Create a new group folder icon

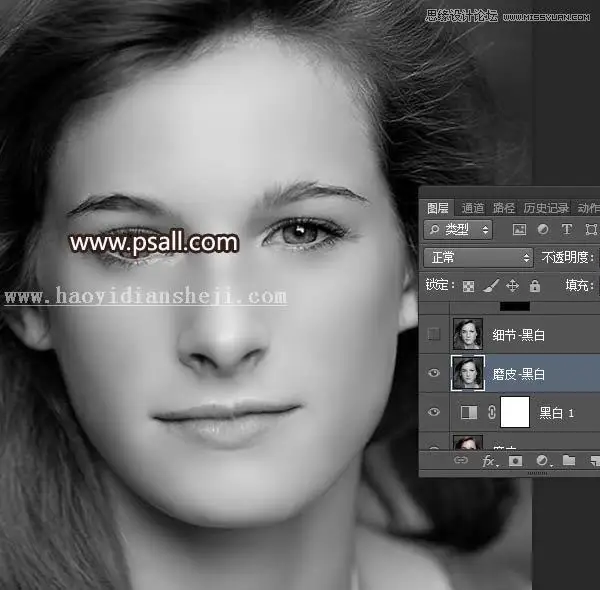569,460
